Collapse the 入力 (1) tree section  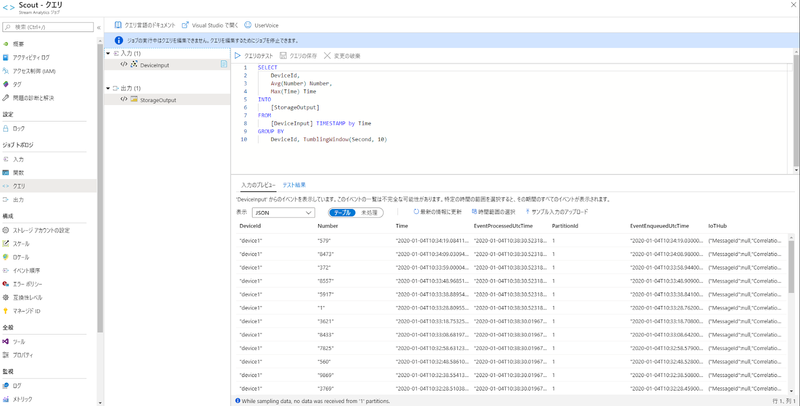point(109,52)
